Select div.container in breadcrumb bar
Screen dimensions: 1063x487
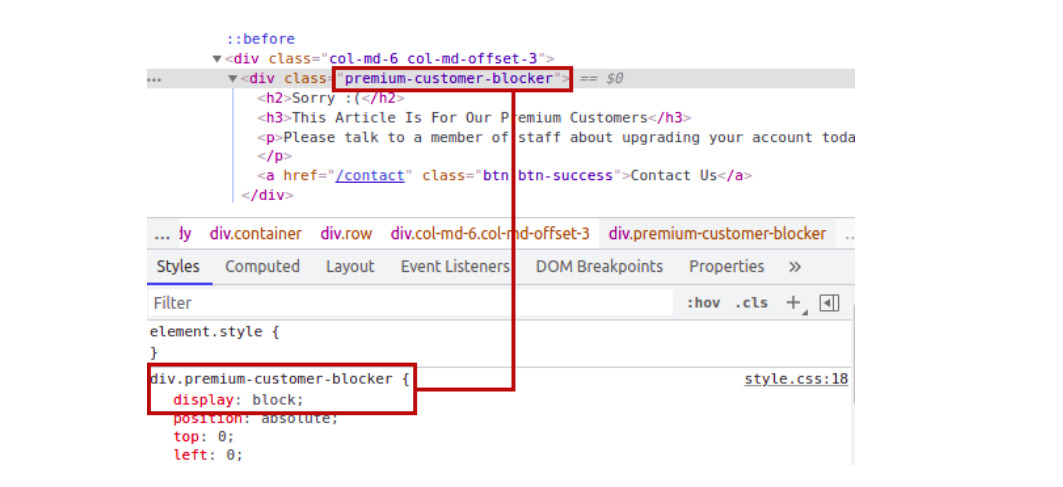(256, 234)
